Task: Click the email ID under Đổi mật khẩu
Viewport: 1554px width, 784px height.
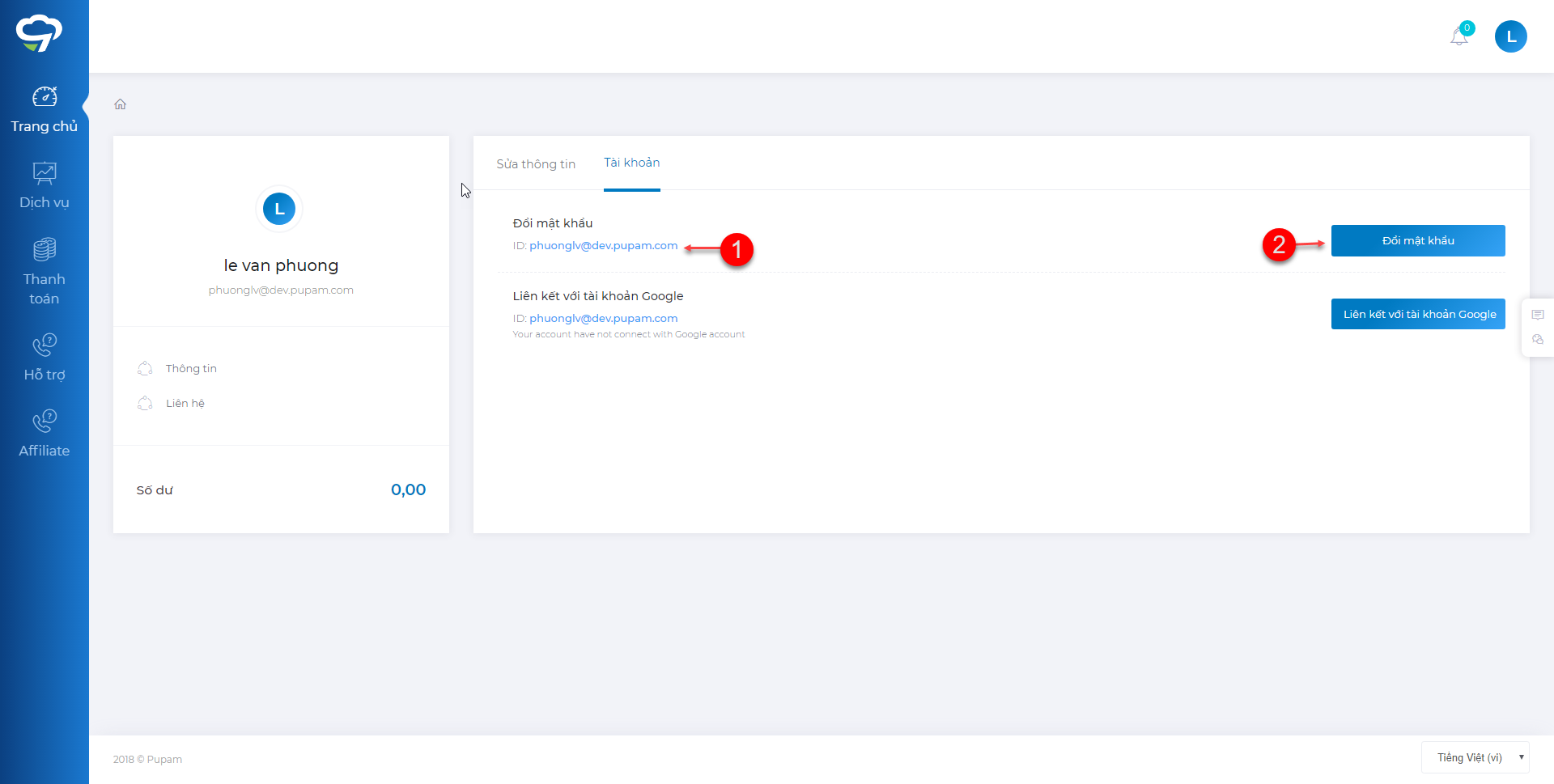Action: 603,246
